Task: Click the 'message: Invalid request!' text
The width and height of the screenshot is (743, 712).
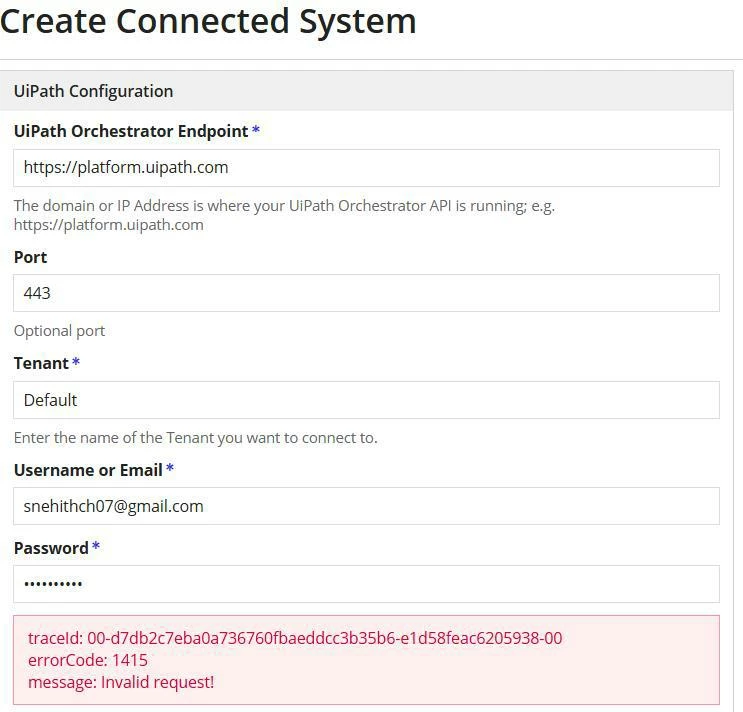Action: pos(121,682)
